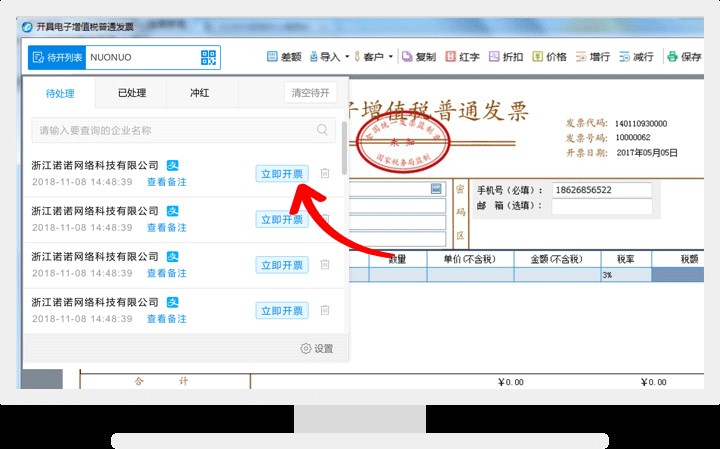Expand the 导入 dropdown arrow
This screenshot has height=449, width=720.
pyautogui.click(x=347, y=56)
